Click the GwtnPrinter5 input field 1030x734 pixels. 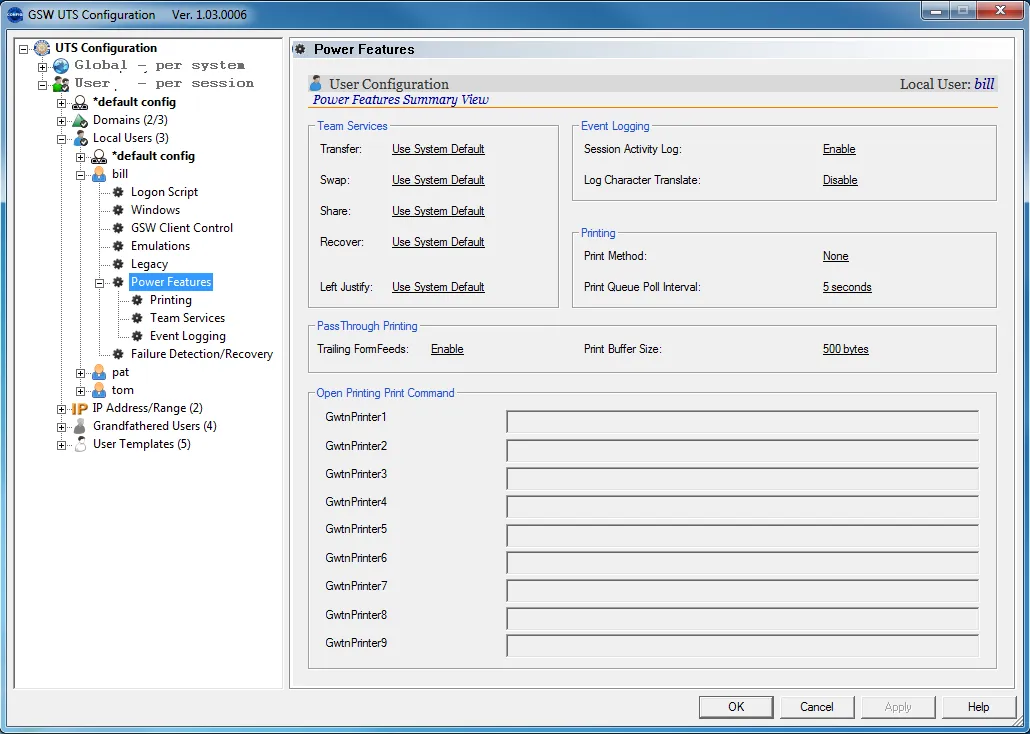click(x=742, y=536)
